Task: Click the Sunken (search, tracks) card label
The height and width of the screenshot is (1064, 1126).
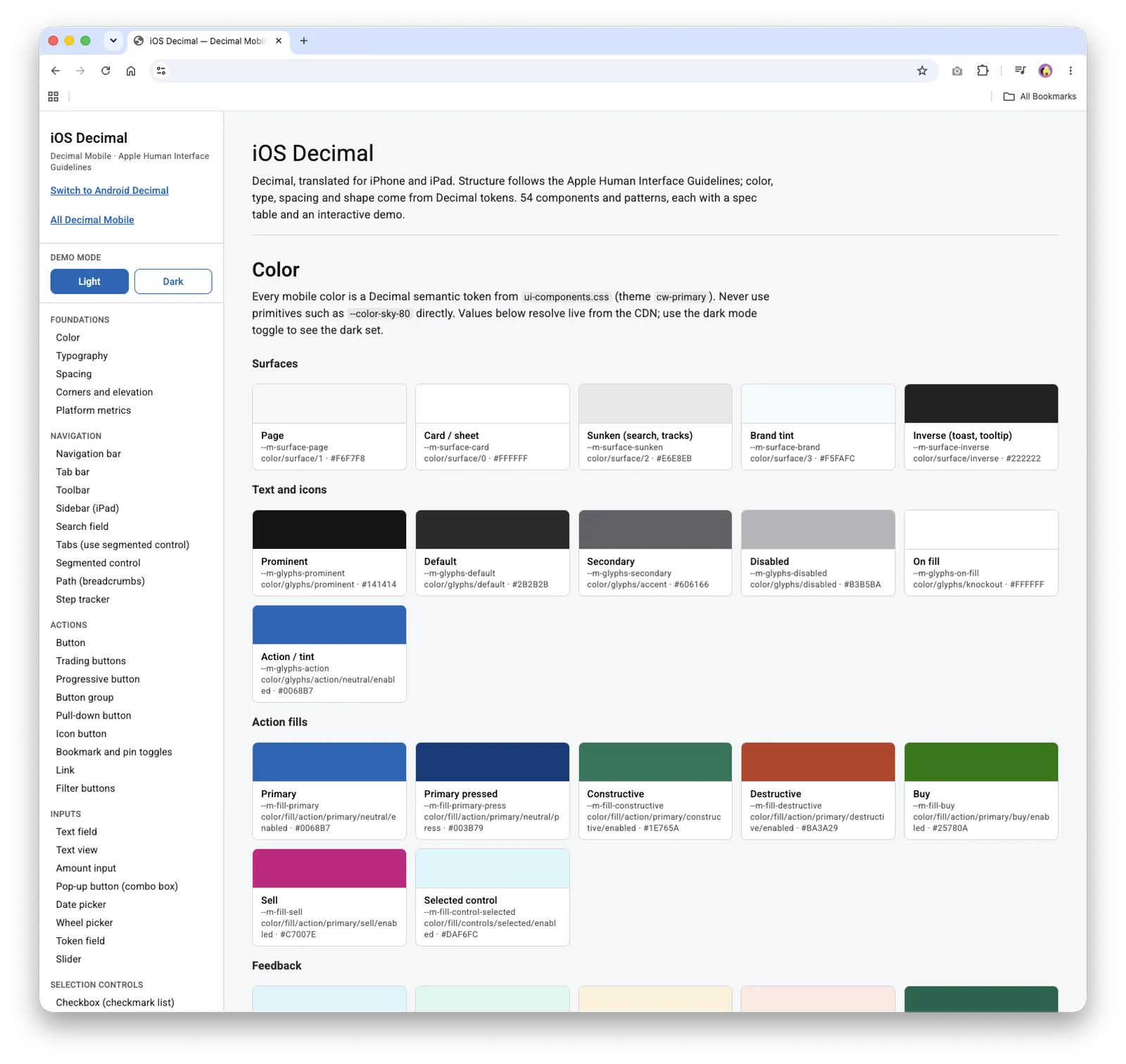Action: [x=640, y=436]
